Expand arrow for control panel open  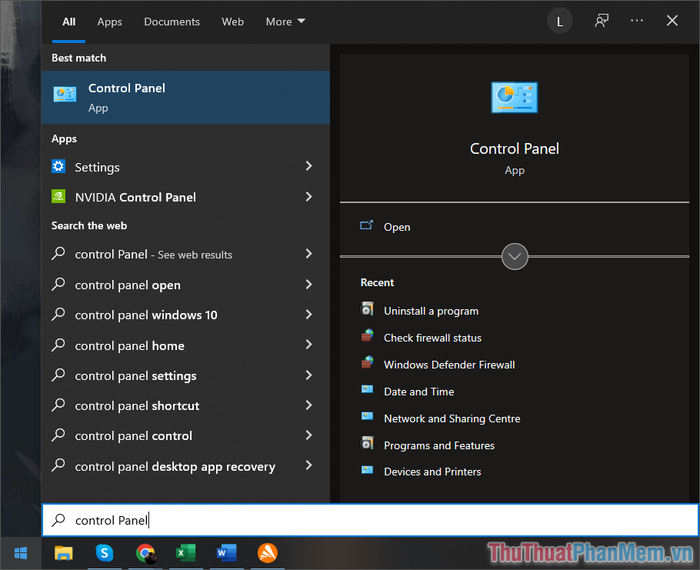point(308,284)
